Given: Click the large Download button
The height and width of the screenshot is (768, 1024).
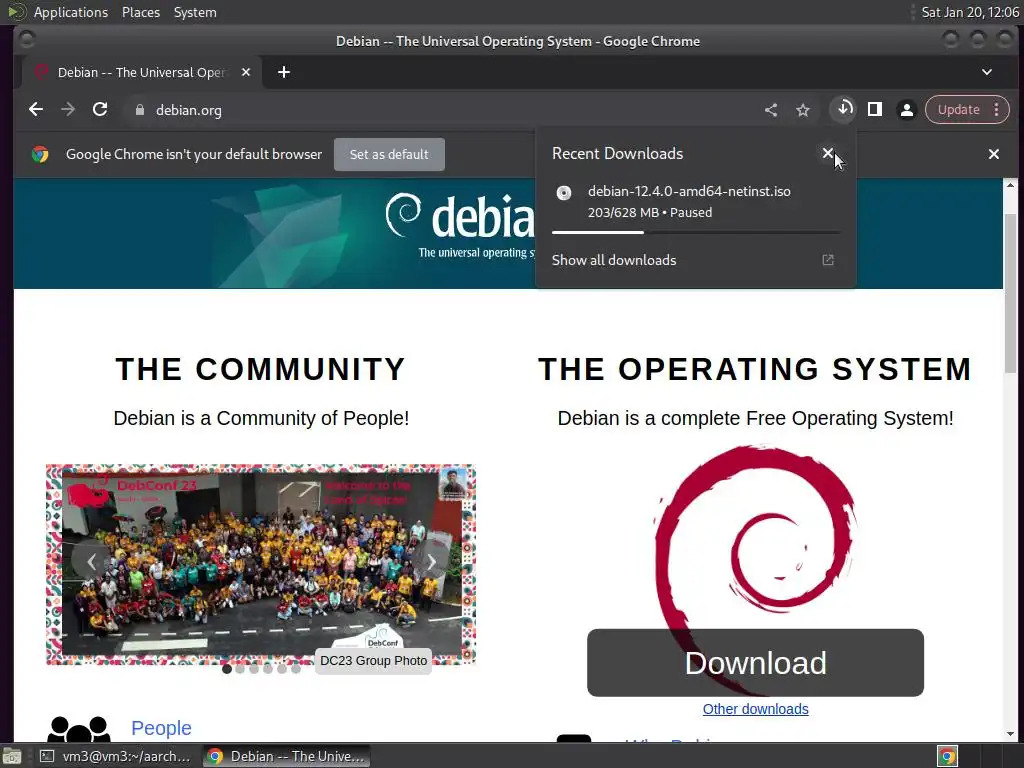Looking at the screenshot, I should [x=755, y=663].
